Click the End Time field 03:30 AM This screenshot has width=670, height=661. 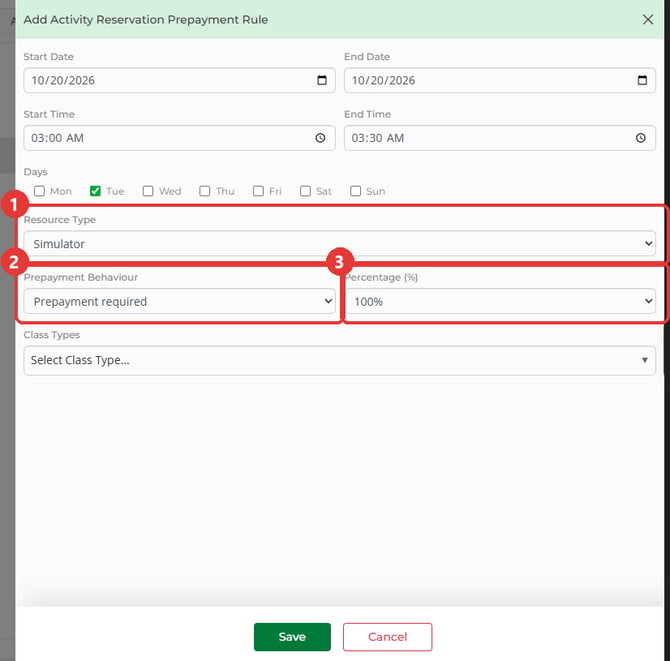[x=500, y=138]
